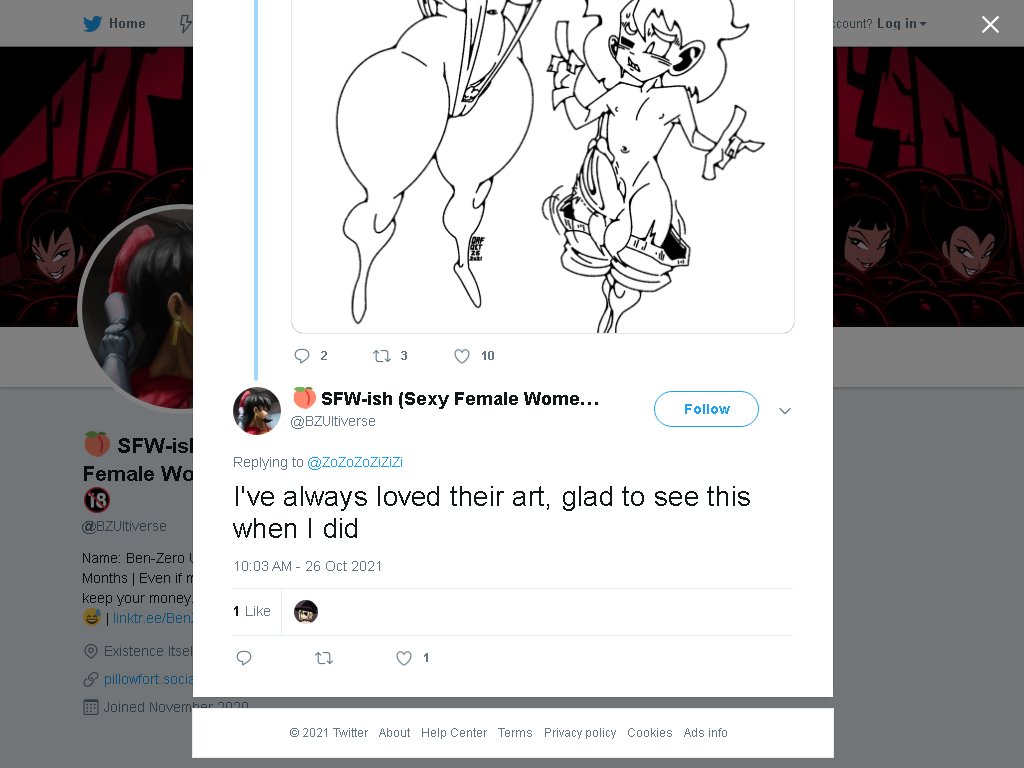Reply to the BZUltiverse tweet
1024x768 pixels.
click(244, 658)
